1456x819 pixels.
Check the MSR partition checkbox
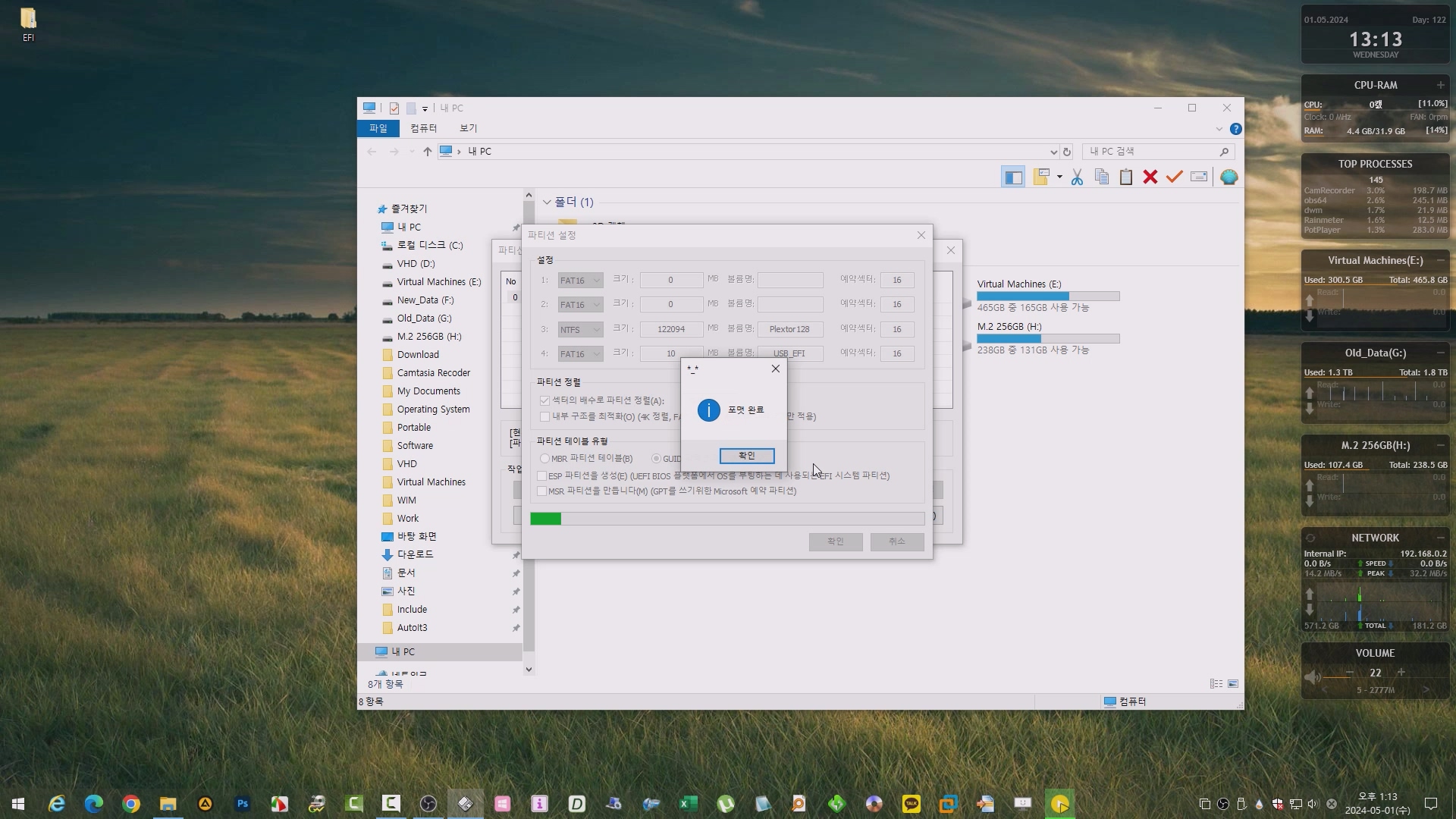tap(542, 491)
